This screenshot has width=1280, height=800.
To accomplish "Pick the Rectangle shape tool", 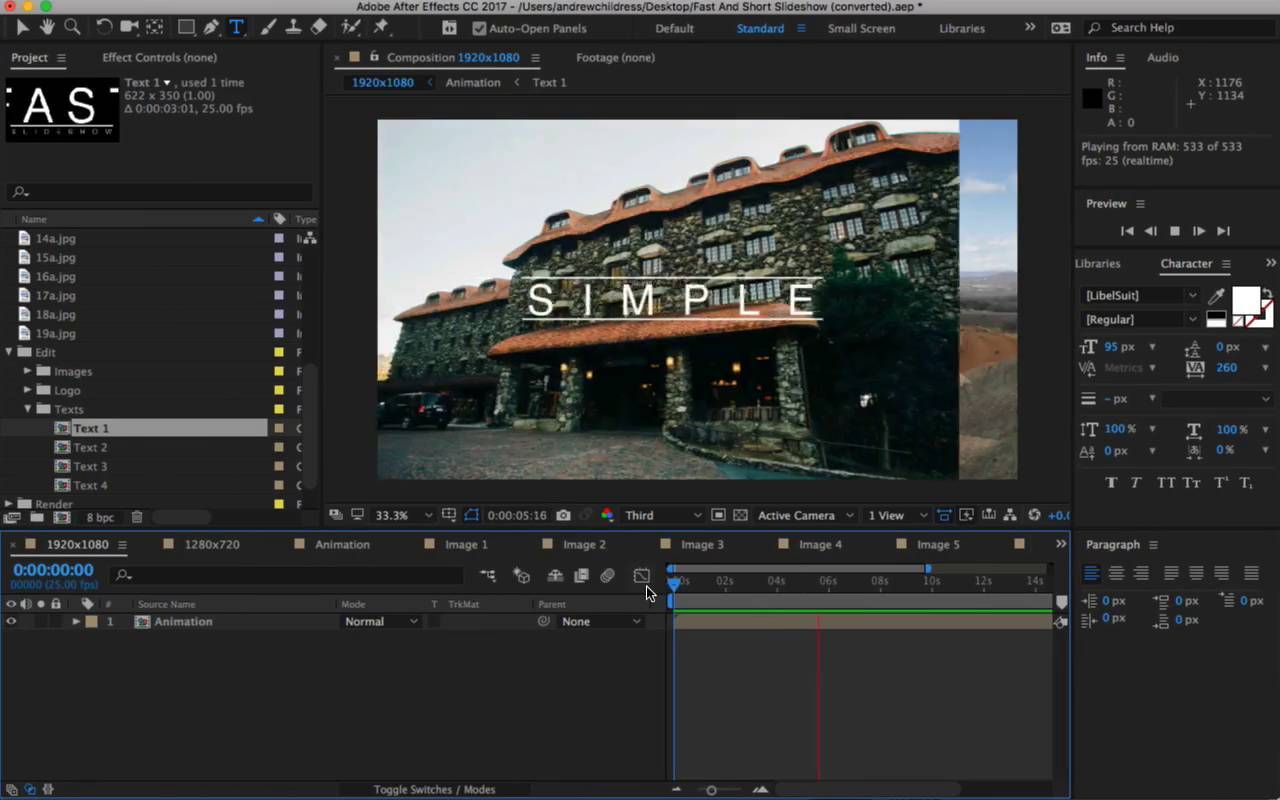I will coord(186,27).
